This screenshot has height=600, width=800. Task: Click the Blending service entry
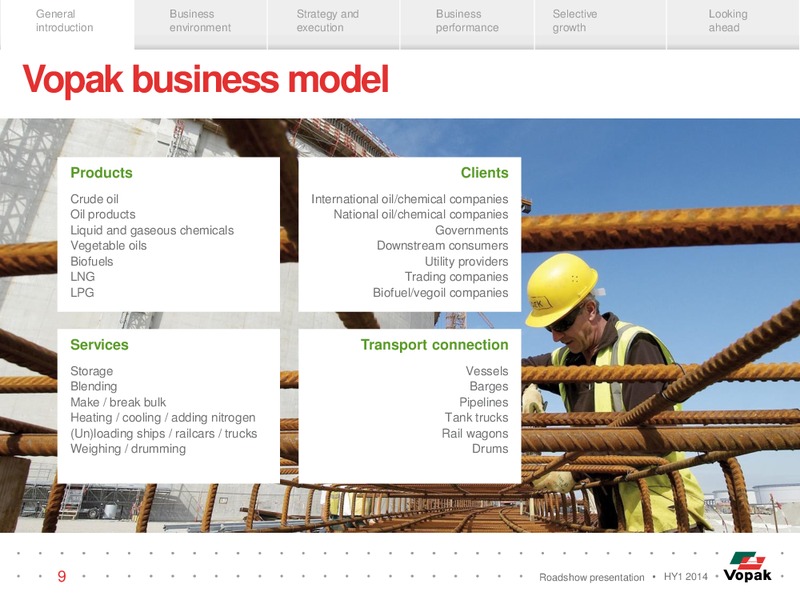click(94, 386)
